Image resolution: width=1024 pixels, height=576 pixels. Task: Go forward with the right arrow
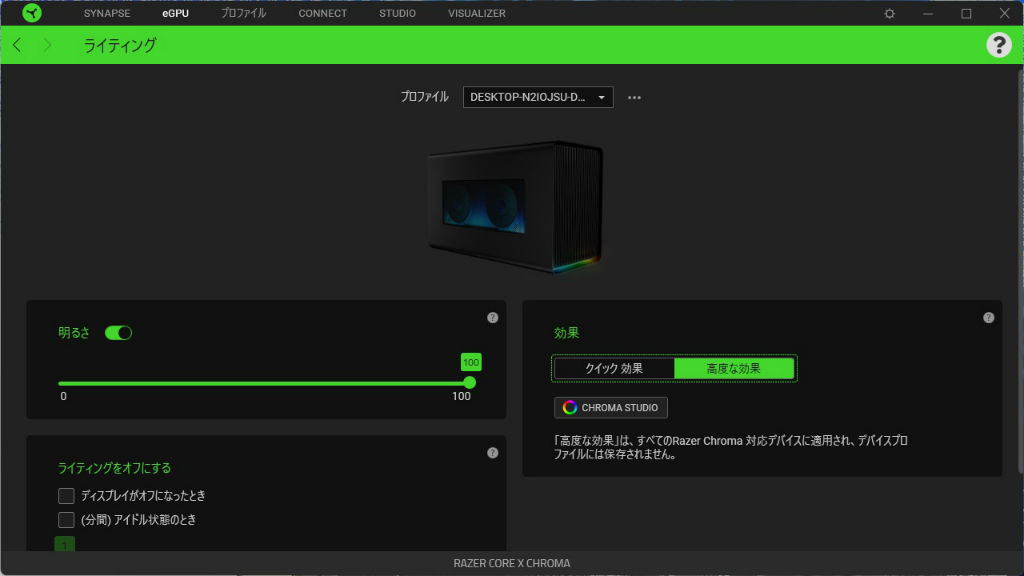coord(47,45)
